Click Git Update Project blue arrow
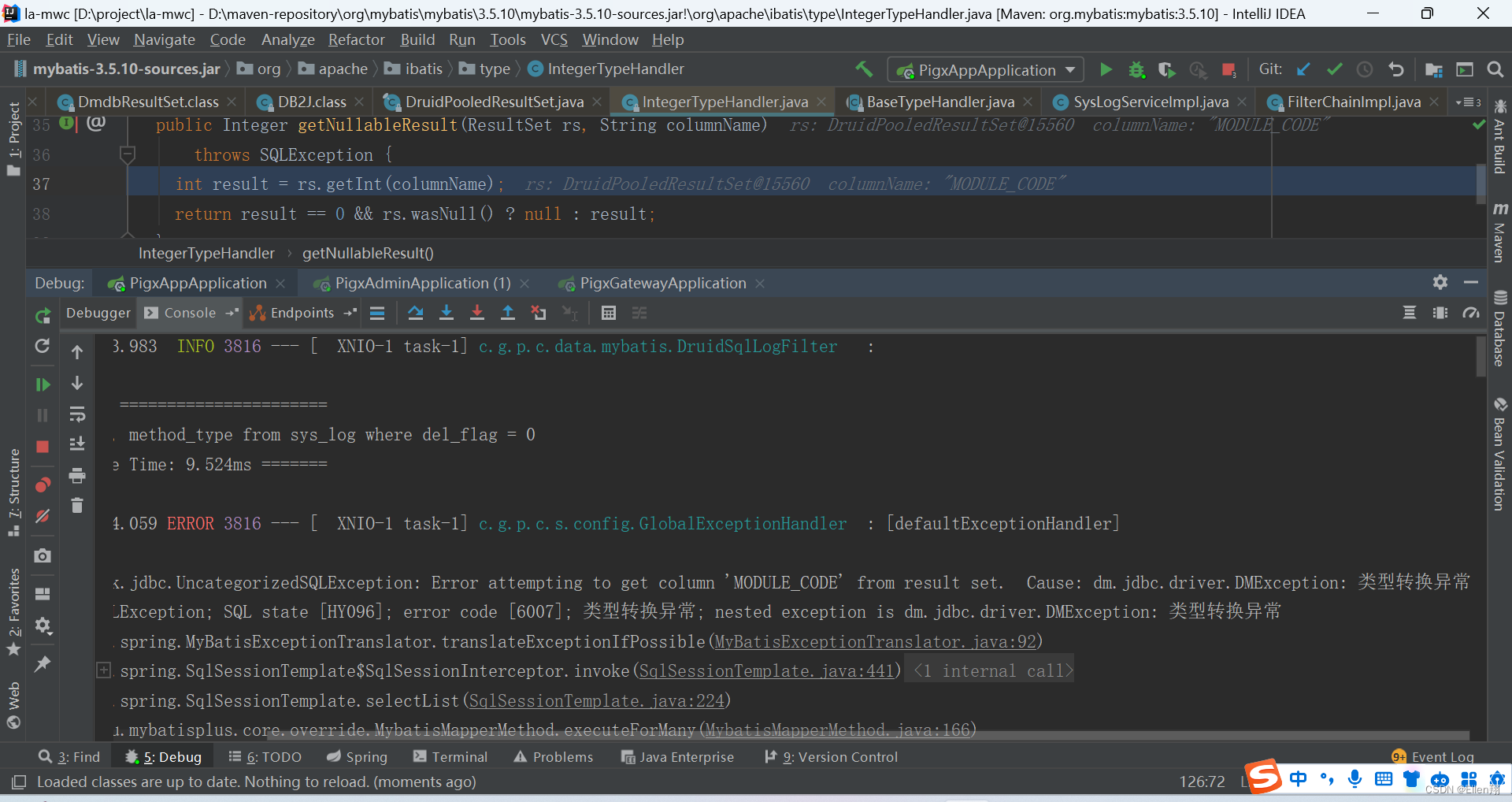 (x=1303, y=69)
